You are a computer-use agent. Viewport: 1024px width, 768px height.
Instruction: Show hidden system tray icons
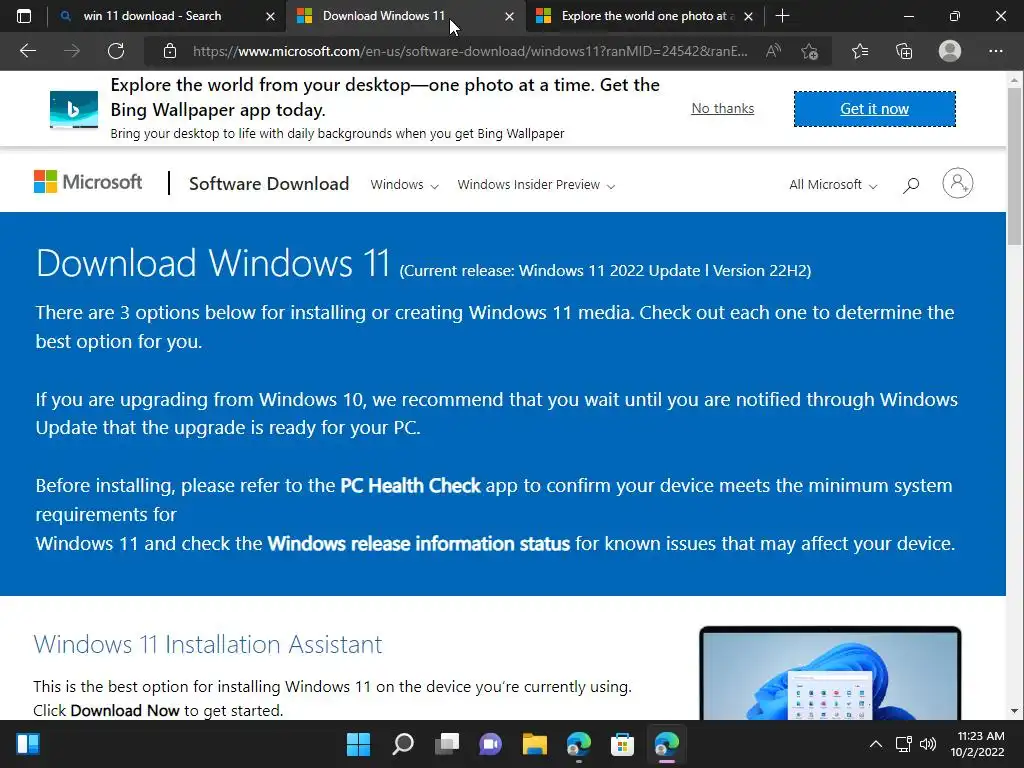point(876,744)
